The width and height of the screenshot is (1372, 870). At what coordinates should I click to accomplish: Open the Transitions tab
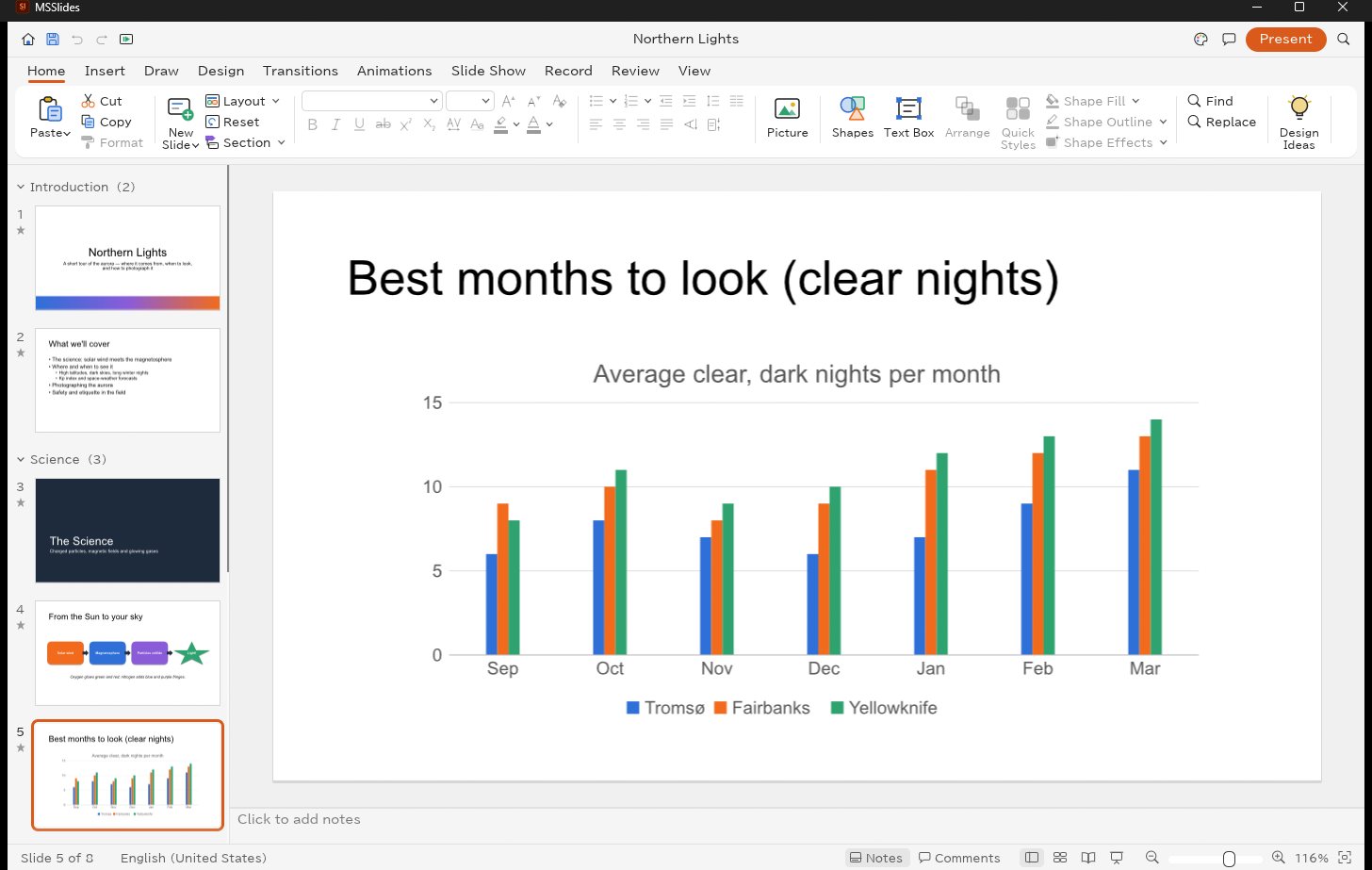coord(301,71)
